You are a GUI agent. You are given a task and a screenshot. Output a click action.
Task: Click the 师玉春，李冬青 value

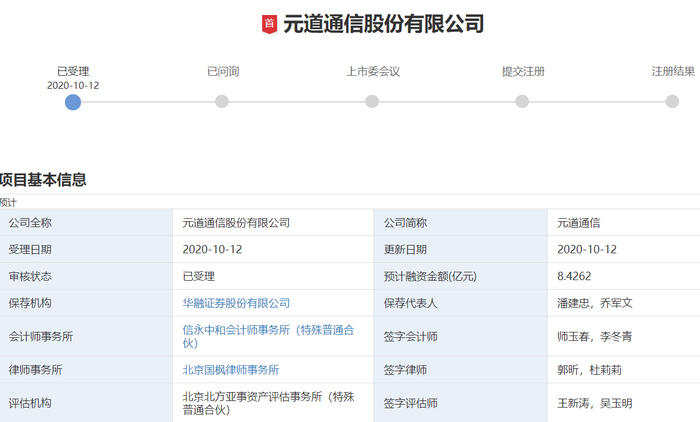[x=595, y=337]
